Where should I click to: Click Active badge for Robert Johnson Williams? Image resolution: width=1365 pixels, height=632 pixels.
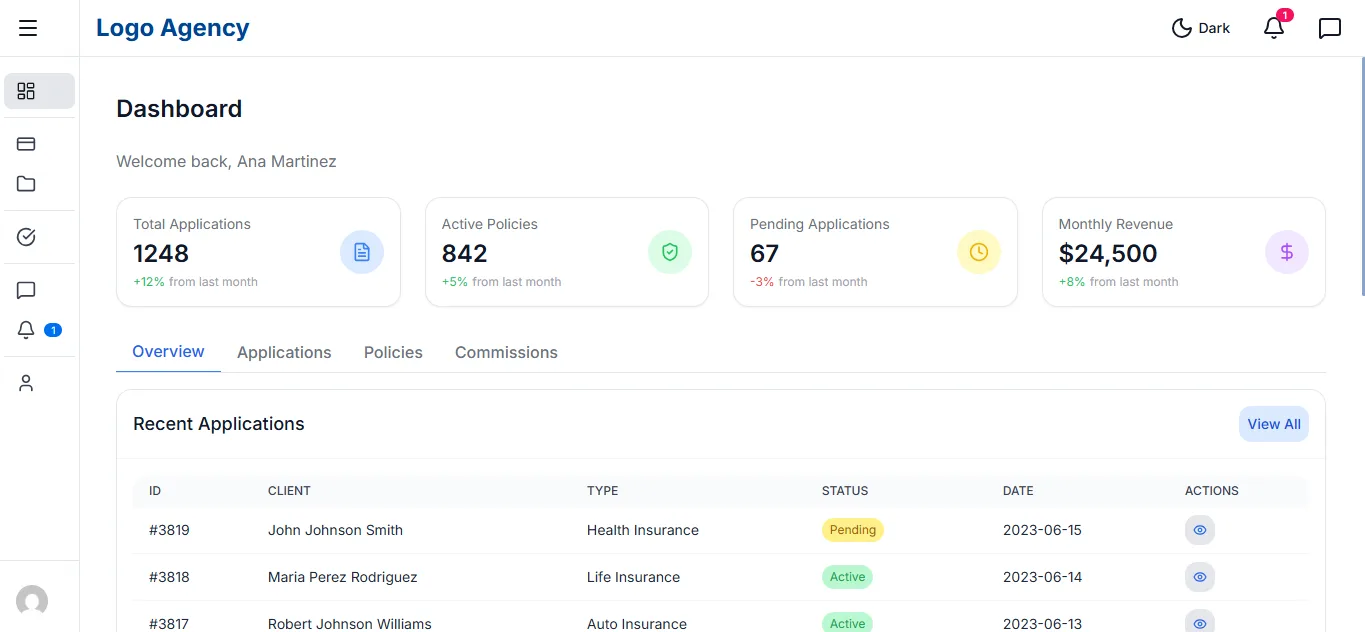pyautogui.click(x=847, y=623)
